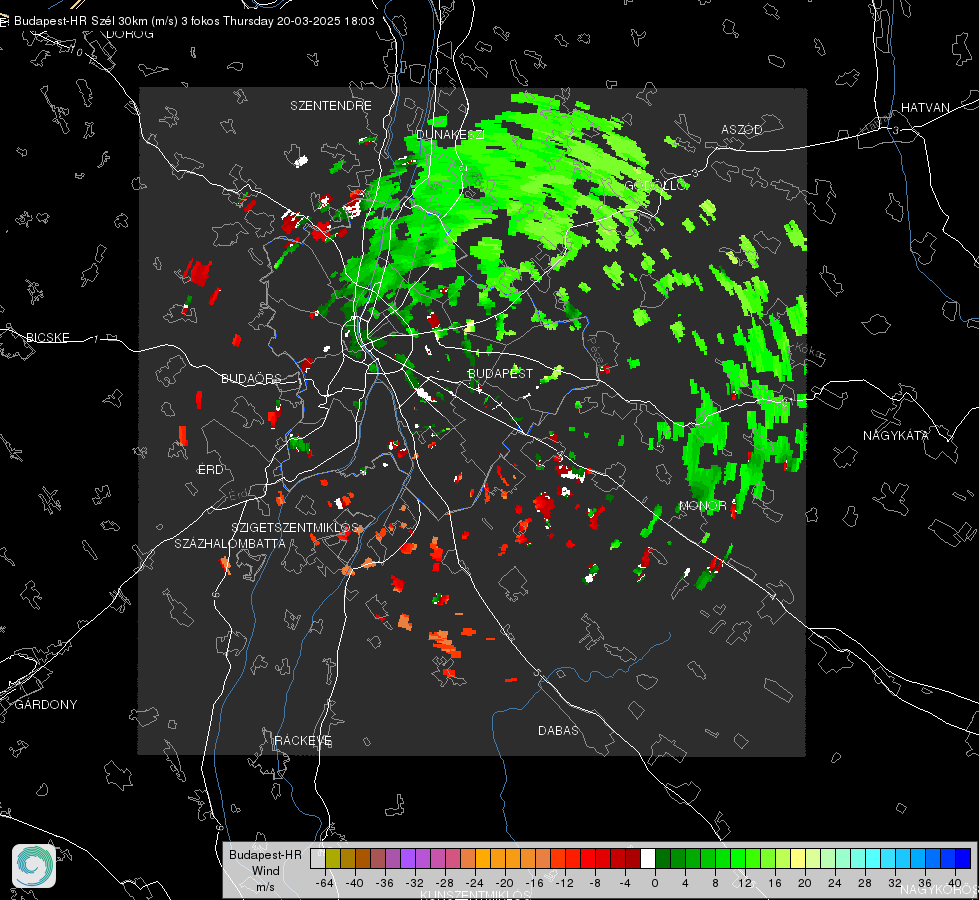This screenshot has width=979, height=900.
Task: Click the BICSKE town label
Action: click(x=47, y=337)
